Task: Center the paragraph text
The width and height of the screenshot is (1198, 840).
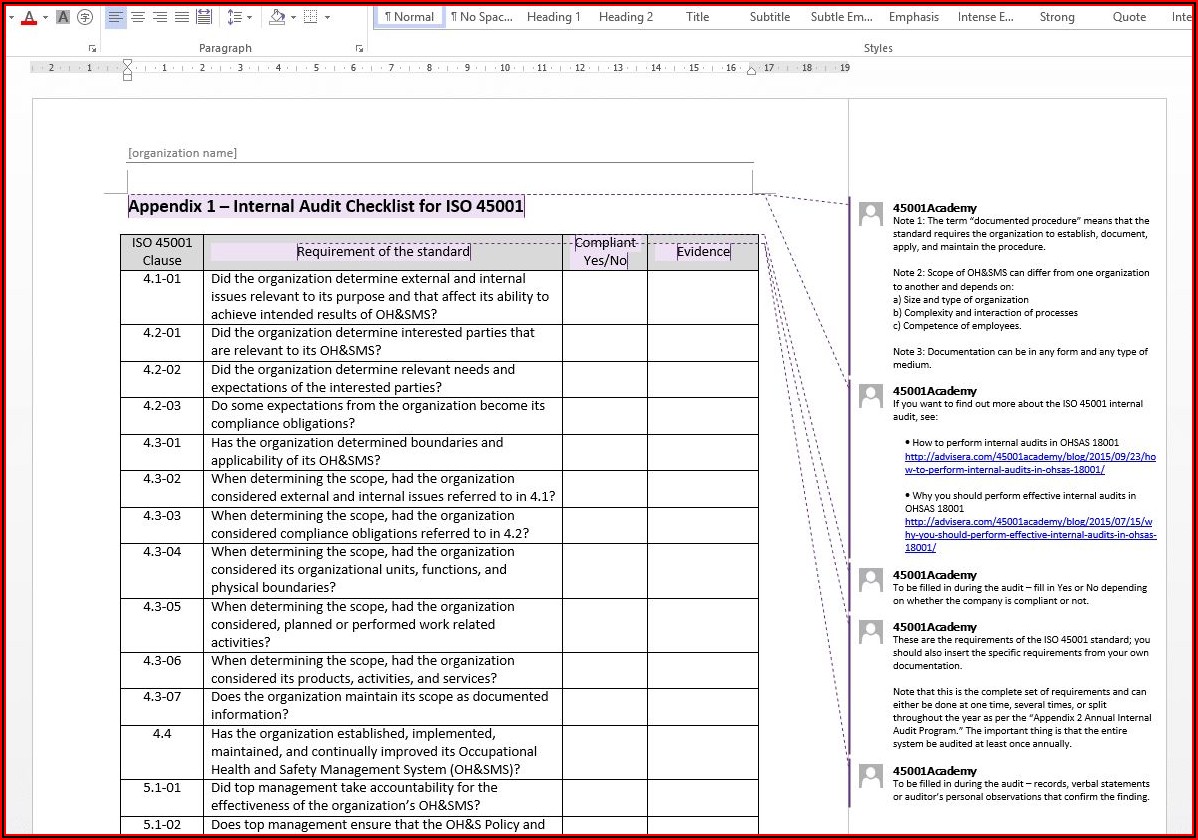Action: click(138, 17)
